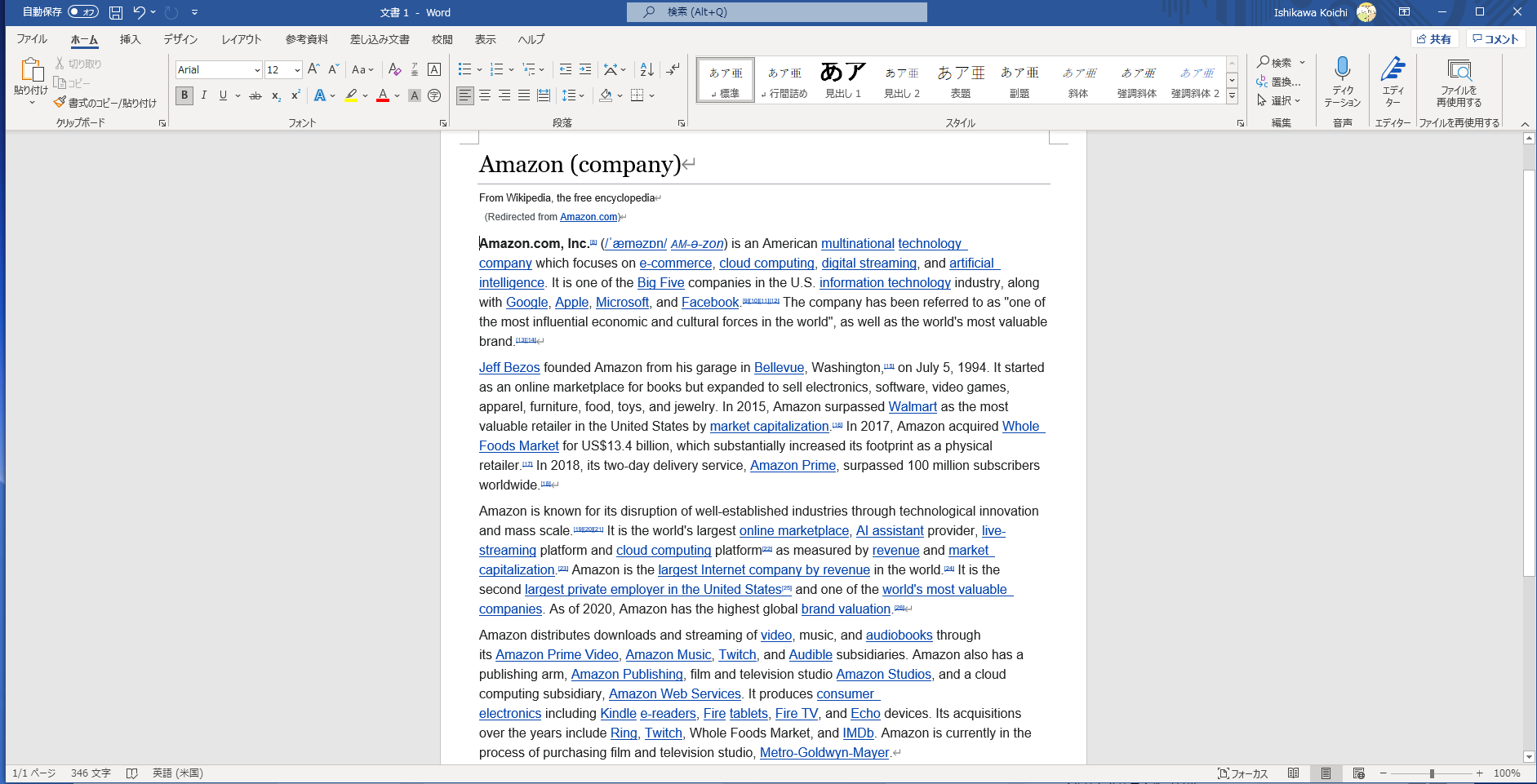Justify the paragraph text
This screenshot has width=1537, height=784.
[x=524, y=95]
